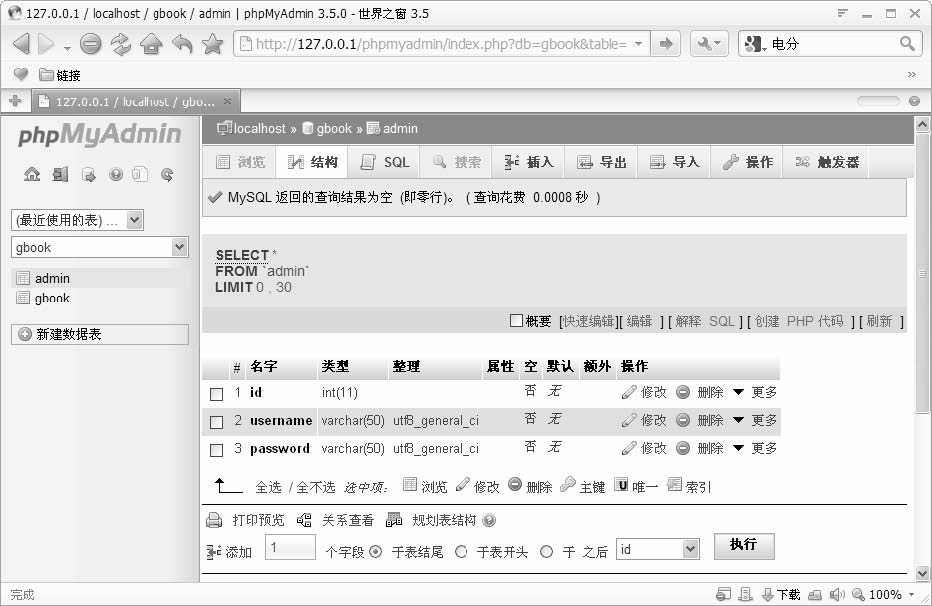
Task: Check the username row checkbox
Action: [216, 422]
